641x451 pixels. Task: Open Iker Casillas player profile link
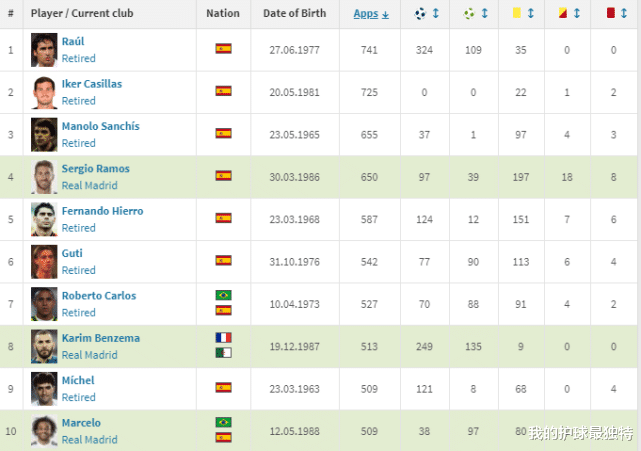click(91, 84)
